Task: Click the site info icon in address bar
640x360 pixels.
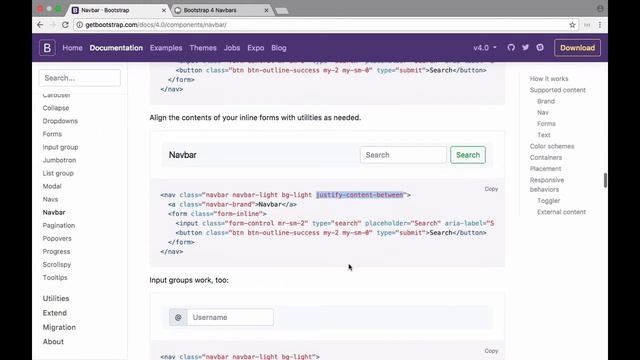Action: click(x=80, y=25)
